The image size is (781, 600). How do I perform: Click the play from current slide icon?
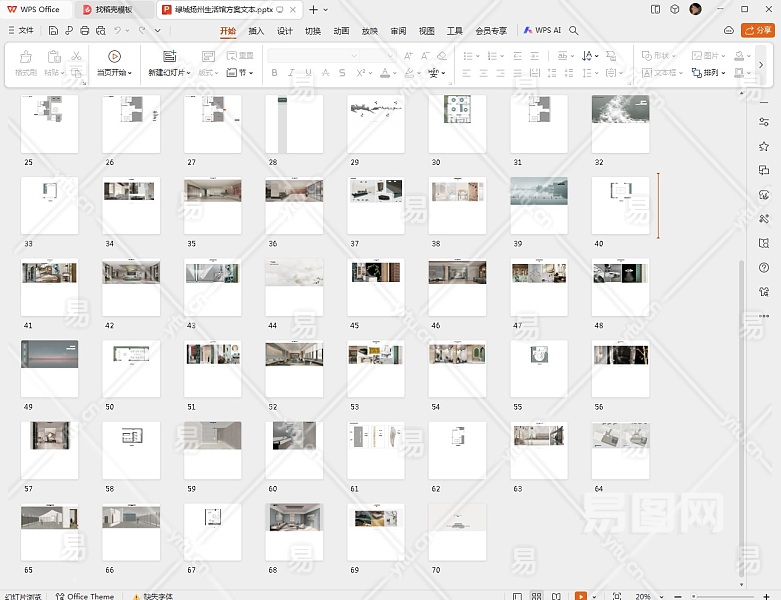pos(114,56)
